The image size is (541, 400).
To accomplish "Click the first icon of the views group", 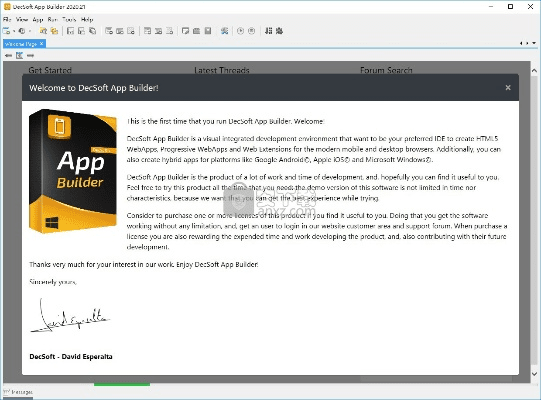I will [109, 31].
